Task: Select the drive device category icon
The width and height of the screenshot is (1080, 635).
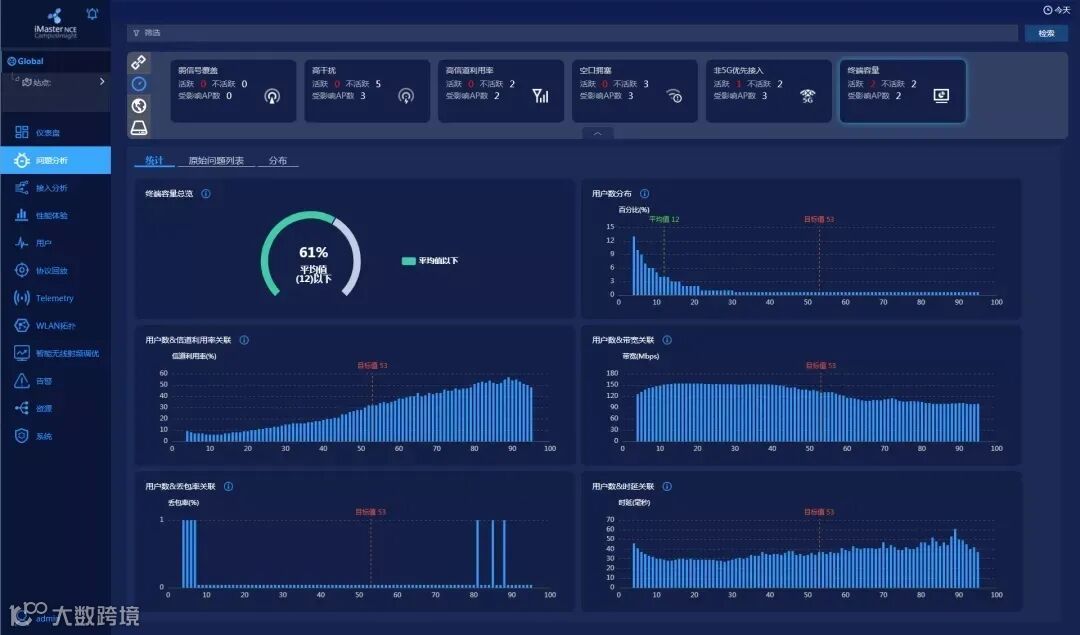Action: [x=139, y=127]
